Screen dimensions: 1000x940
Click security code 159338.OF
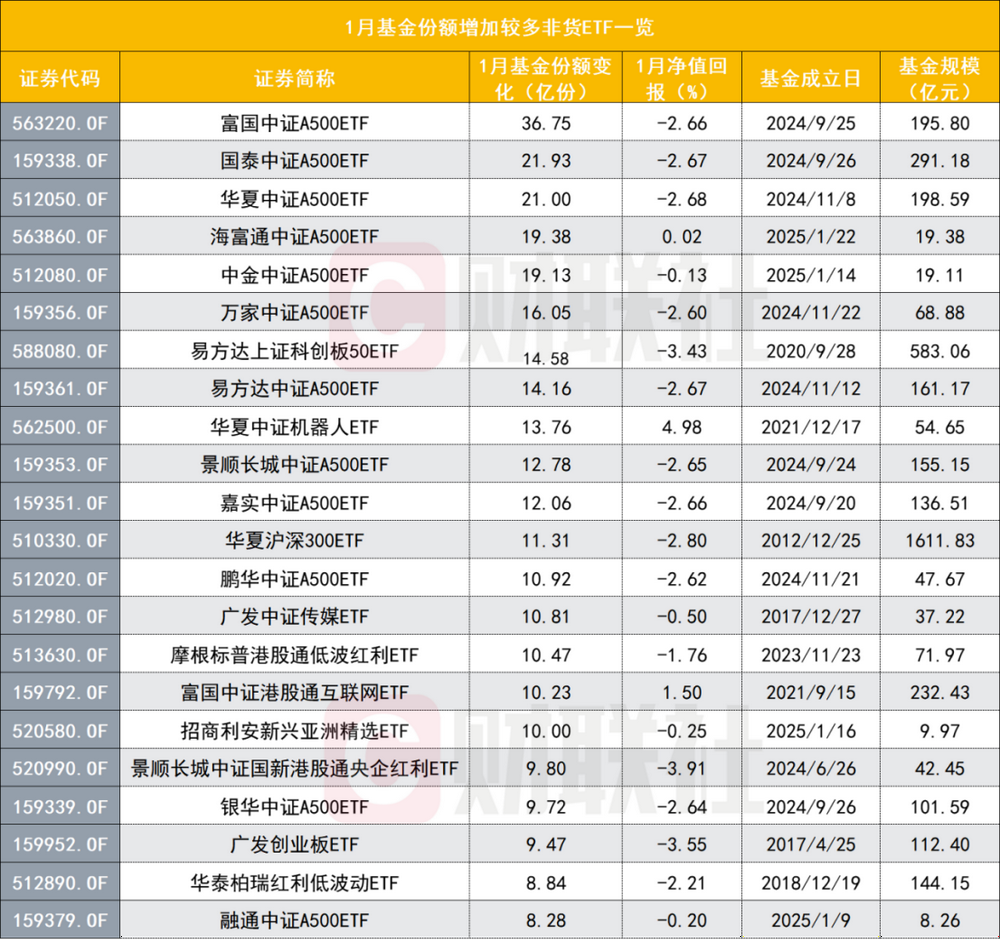point(60,161)
